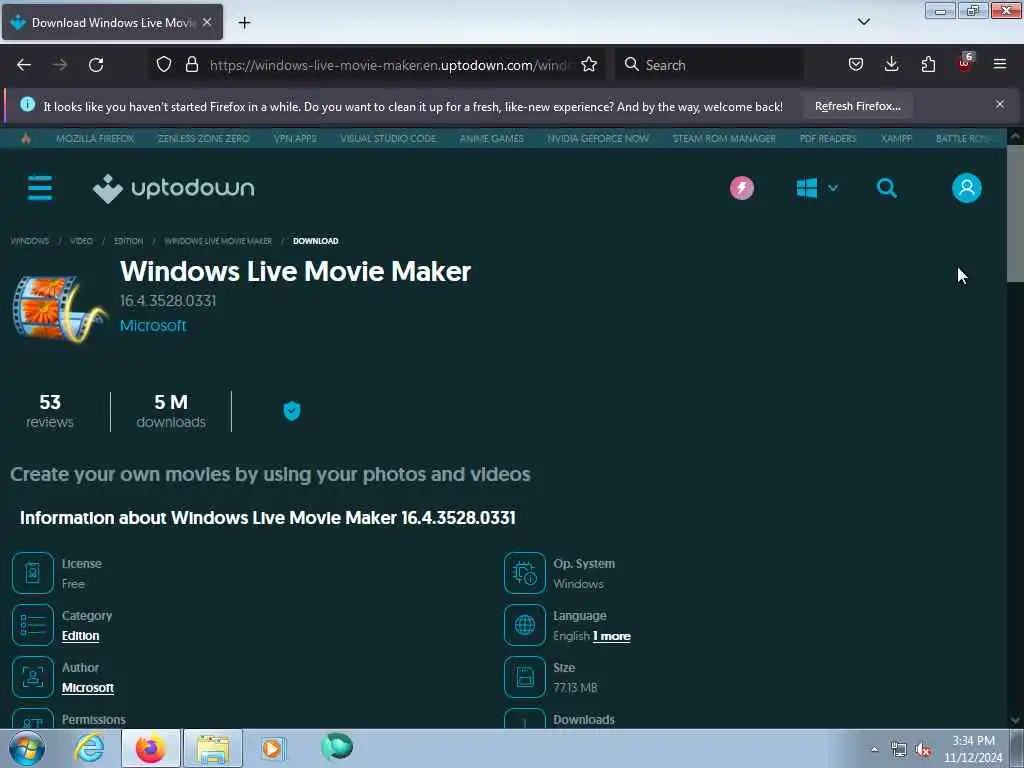
Task: Open Uptodown site search magnifier
Action: (x=886, y=188)
